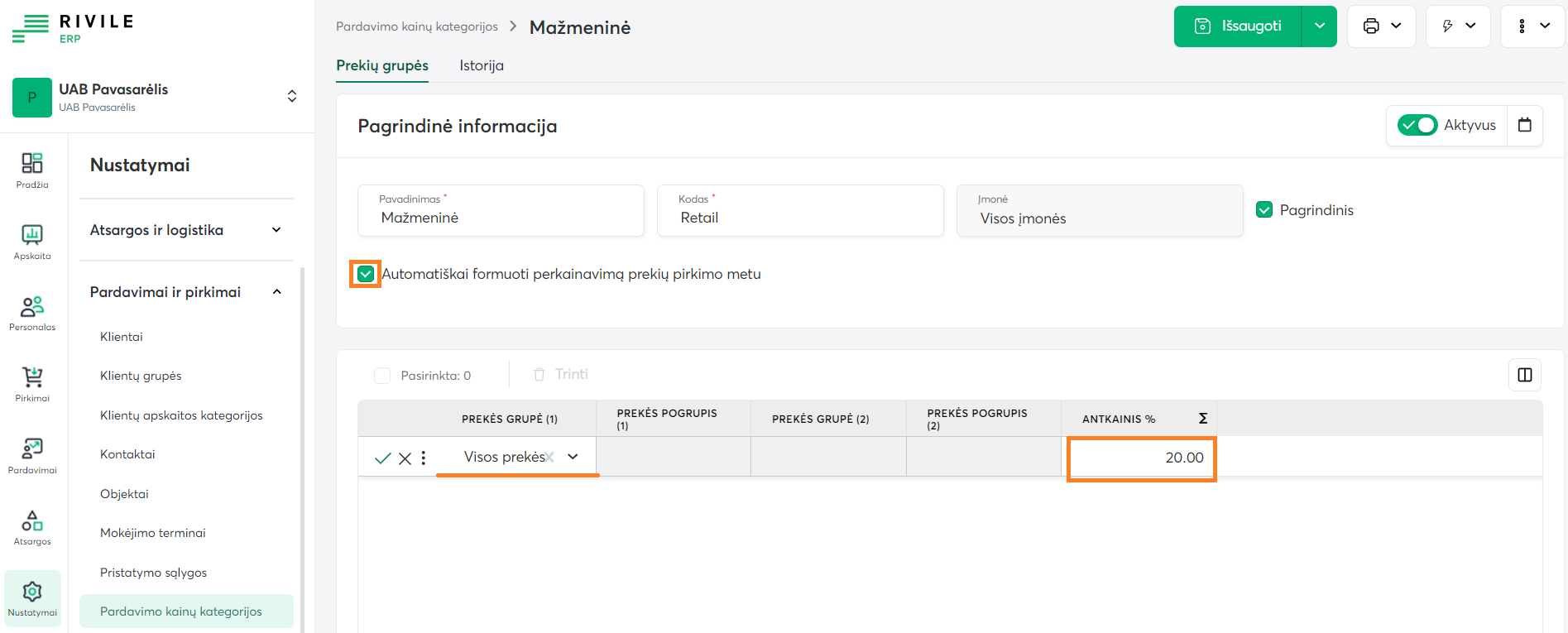1568x633 pixels.
Task: Click the calendar icon beside Aktyvus
Action: click(1524, 125)
